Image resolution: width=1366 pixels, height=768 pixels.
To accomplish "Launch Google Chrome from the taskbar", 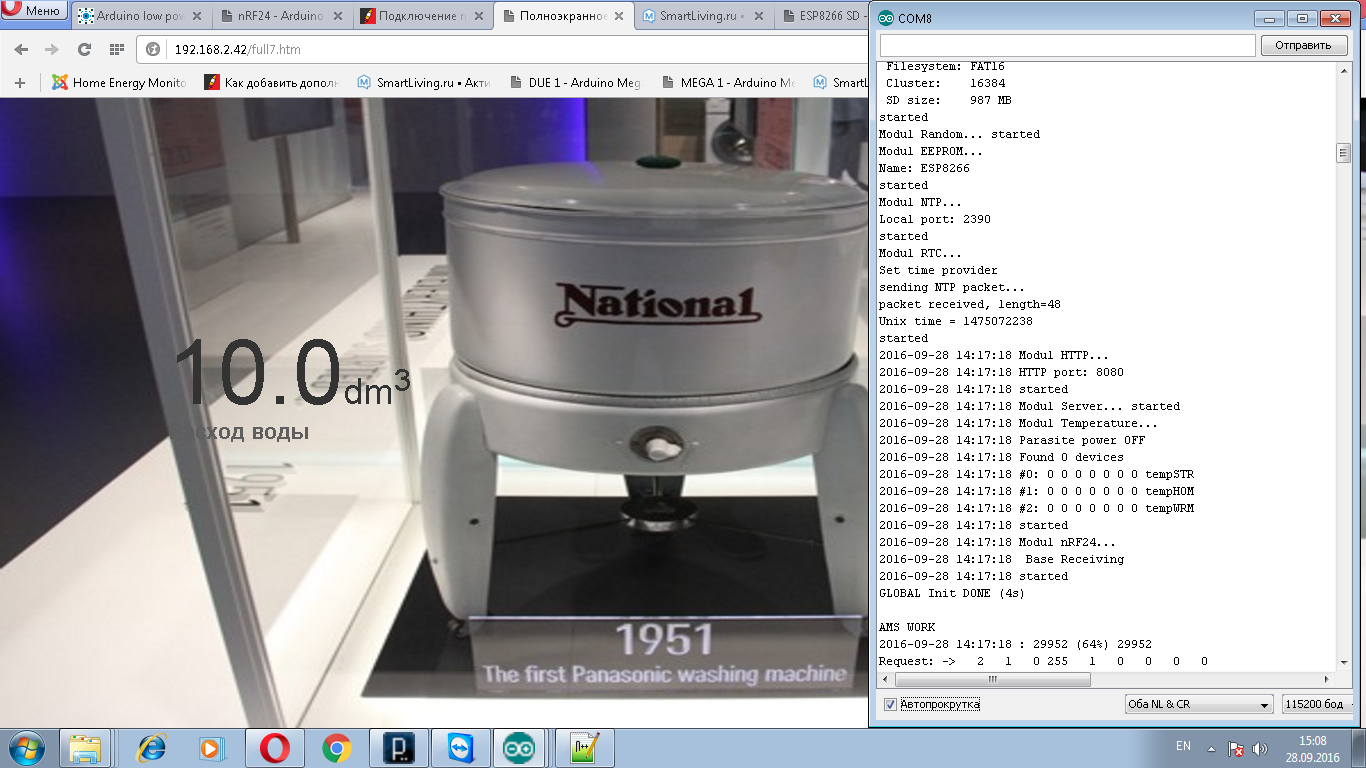I will click(336, 748).
